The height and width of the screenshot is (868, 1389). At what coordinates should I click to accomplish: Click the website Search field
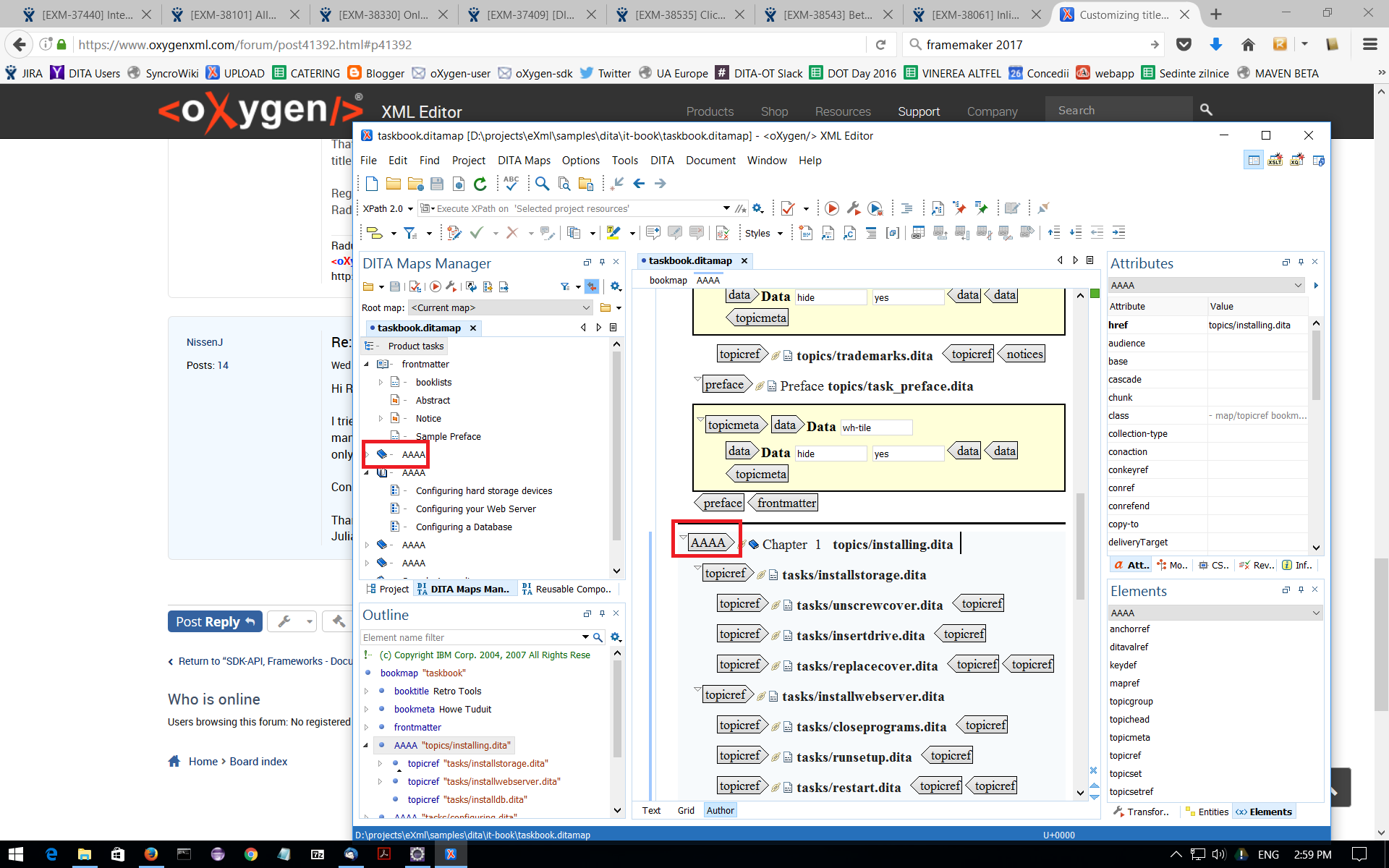point(1118,110)
